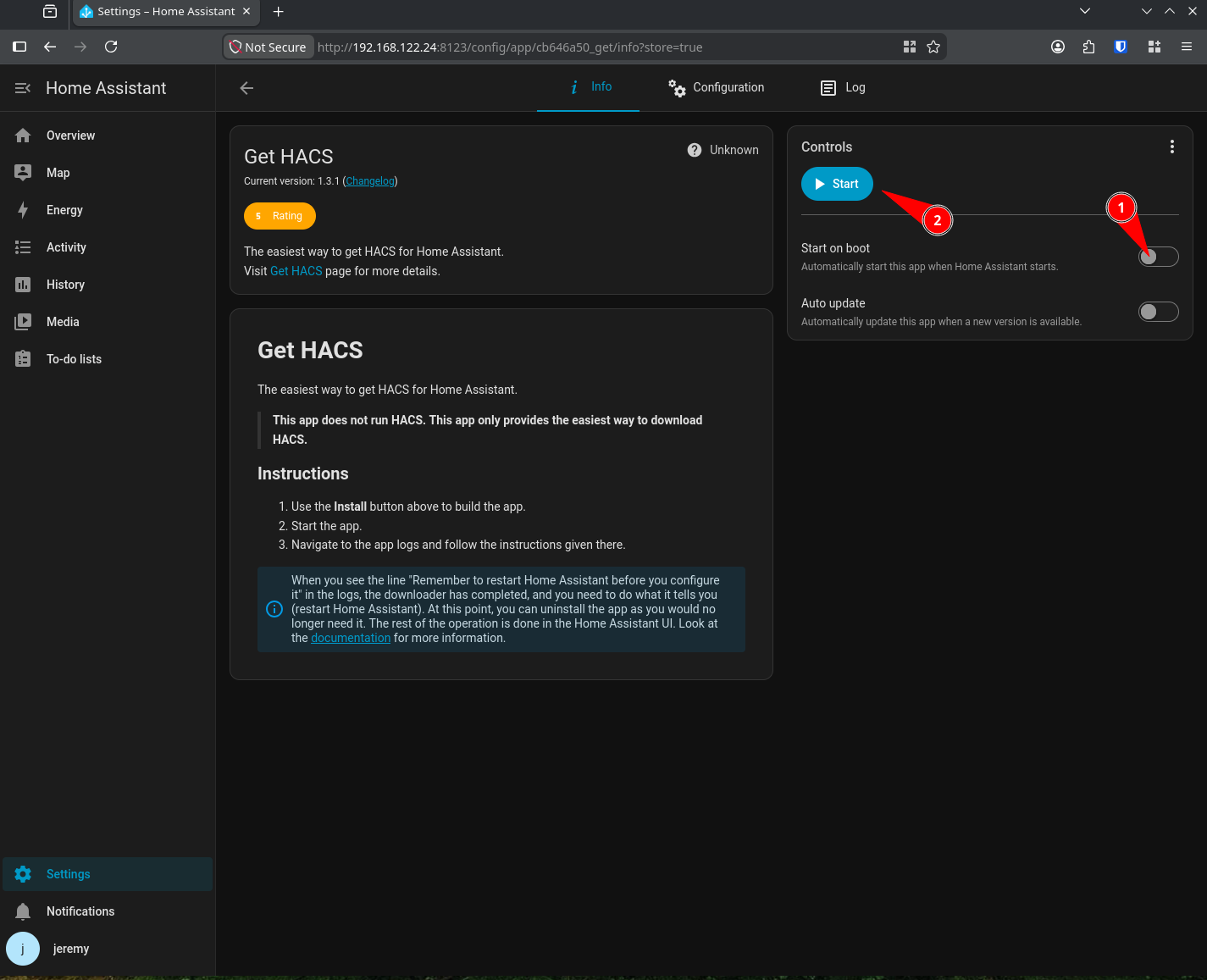
Task: Open the documentation link
Action: pyautogui.click(x=351, y=638)
